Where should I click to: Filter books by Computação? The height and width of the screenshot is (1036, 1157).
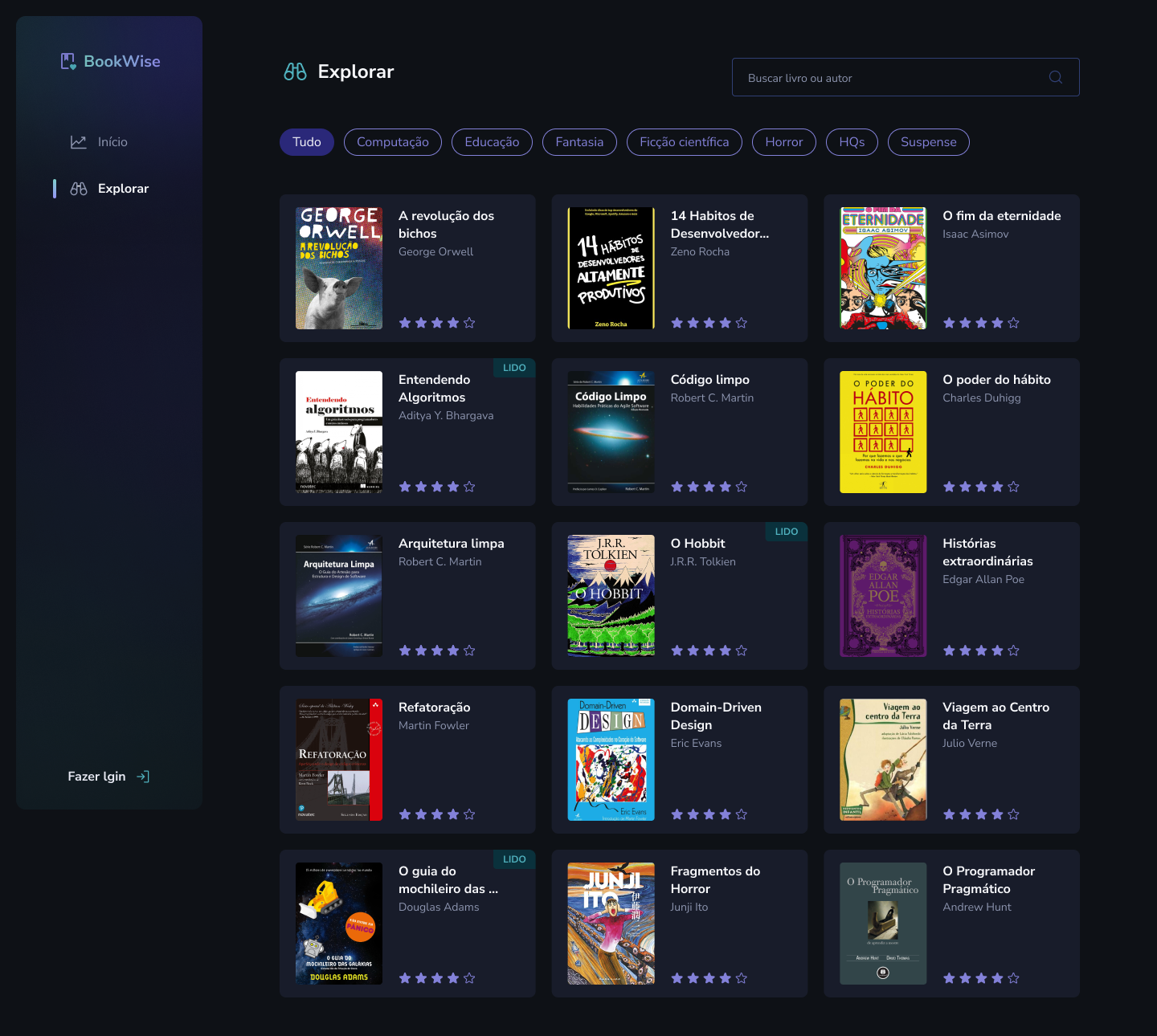click(x=393, y=142)
